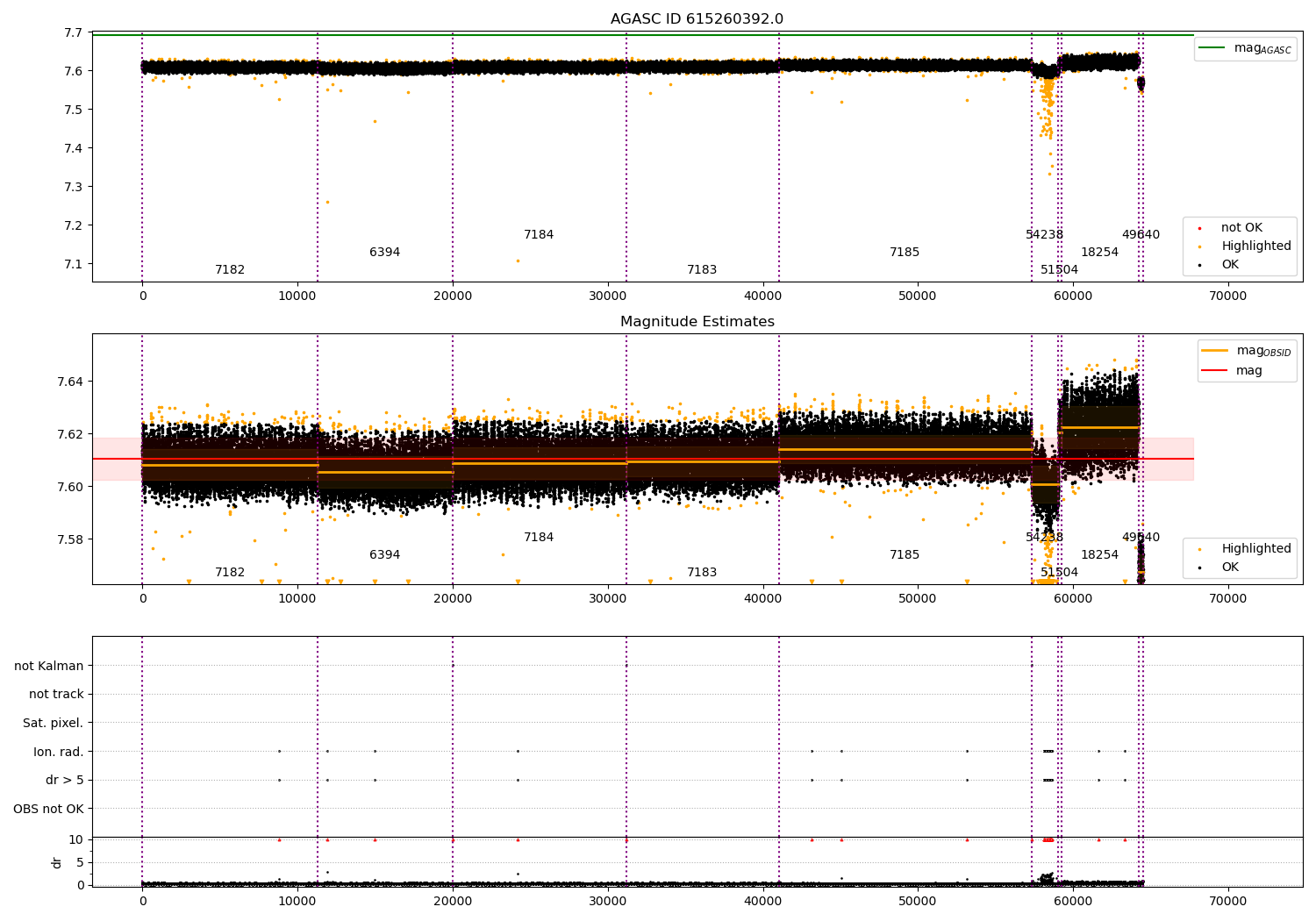This screenshot has height=921, width=1316.
Task: Click the 70000 x-axis tick of top plot
Action: (x=1227, y=296)
